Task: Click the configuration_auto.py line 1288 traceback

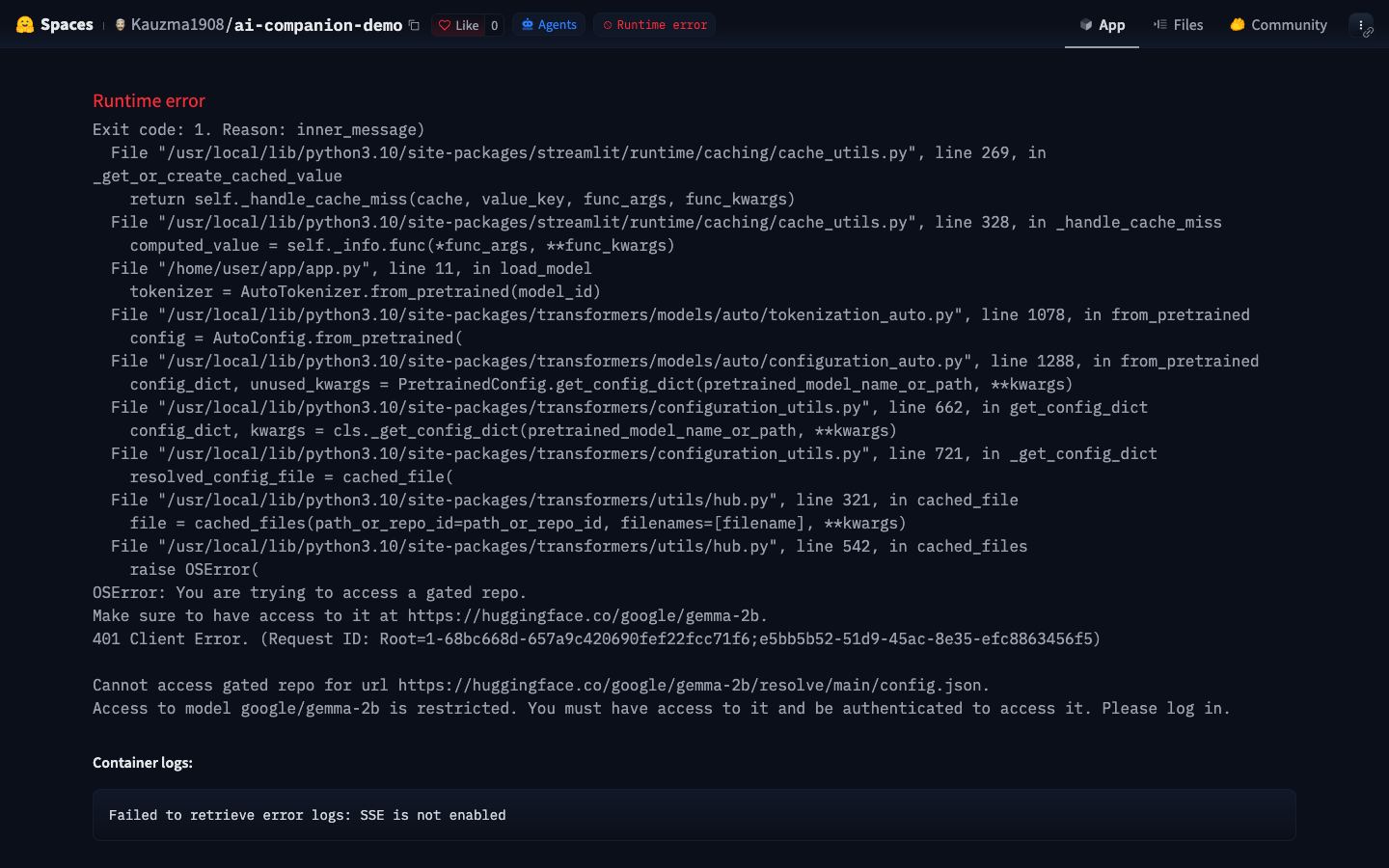Action: point(685,361)
